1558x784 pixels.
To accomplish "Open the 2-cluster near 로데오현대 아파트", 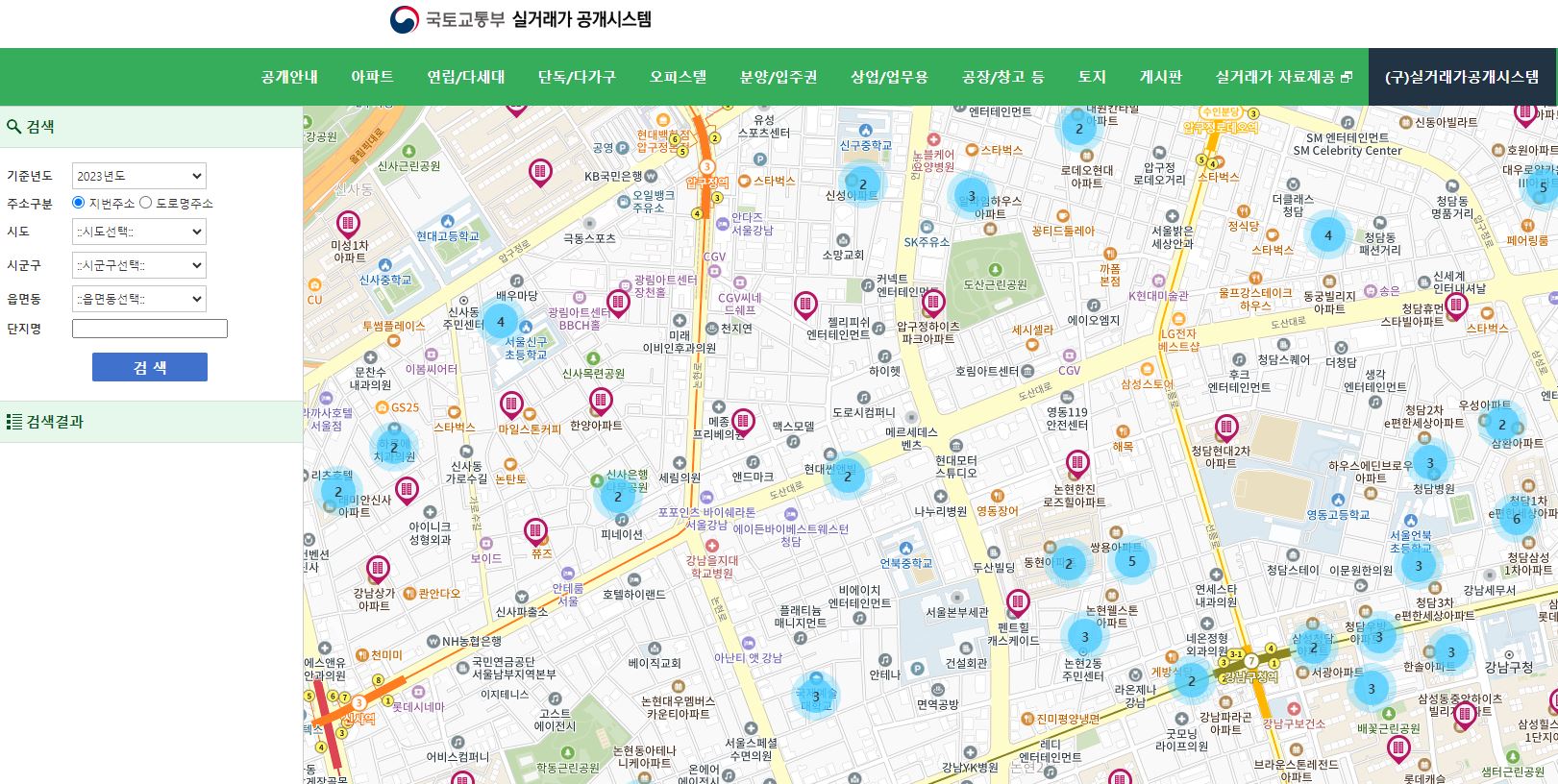I will click(x=1078, y=128).
